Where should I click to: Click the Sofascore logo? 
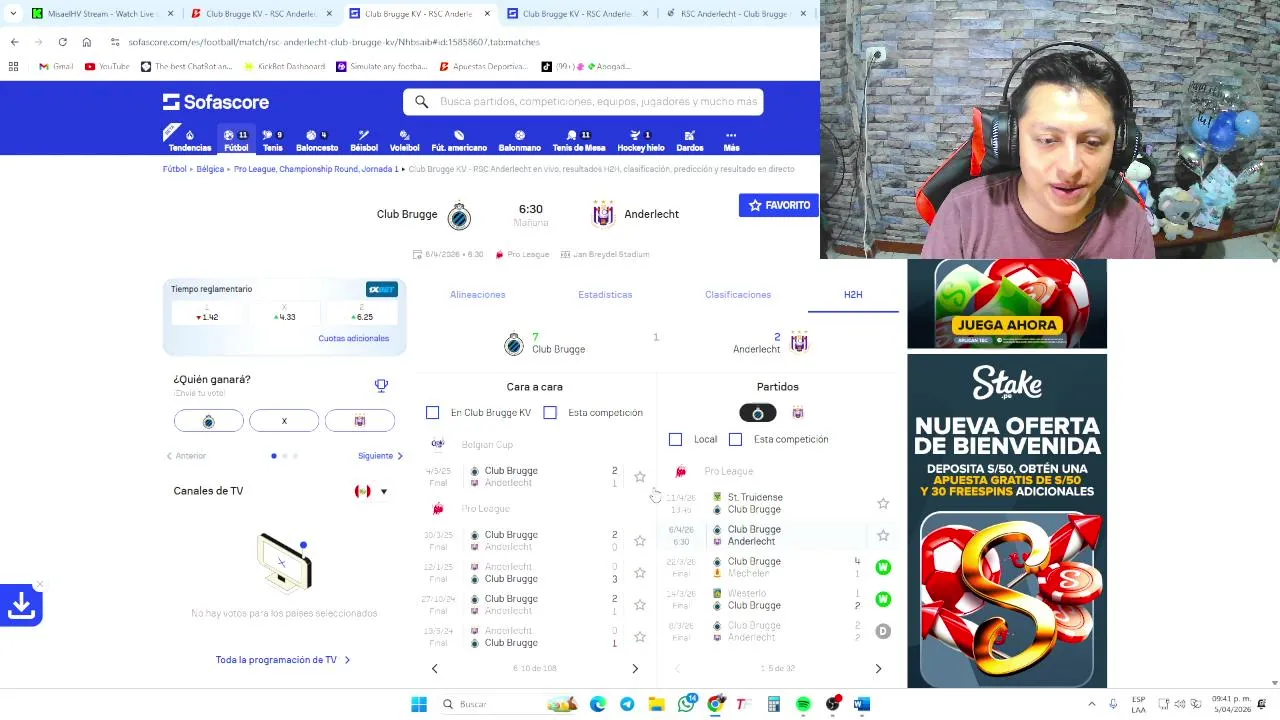click(x=216, y=102)
